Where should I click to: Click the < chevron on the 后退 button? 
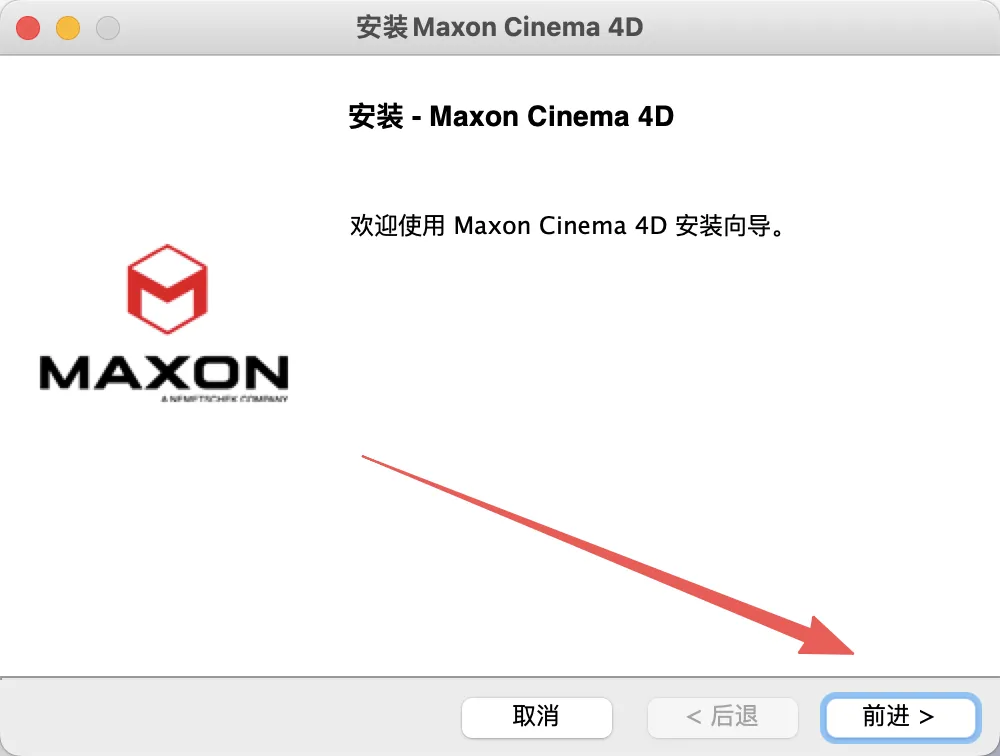(x=694, y=717)
